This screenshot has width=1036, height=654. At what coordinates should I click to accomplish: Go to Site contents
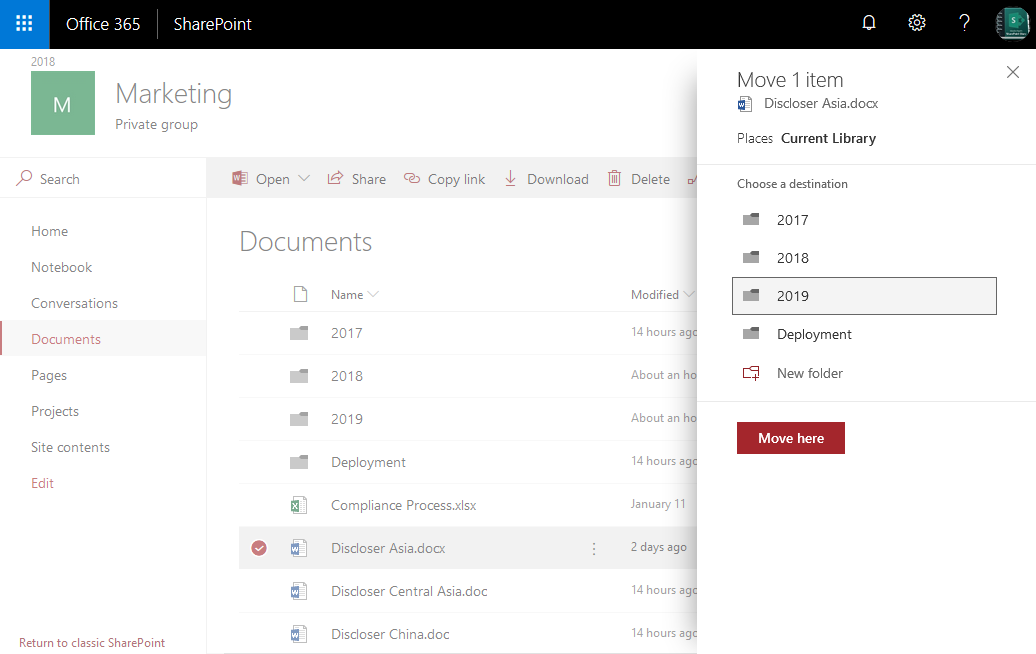coord(70,447)
